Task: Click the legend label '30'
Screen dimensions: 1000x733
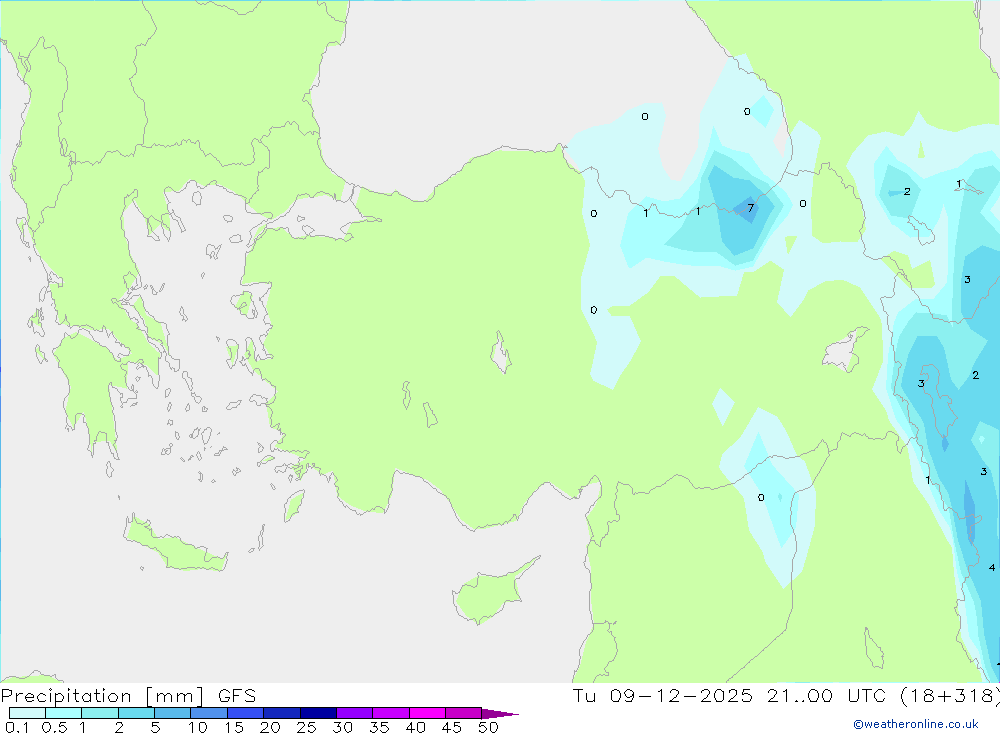Action: pos(342,727)
